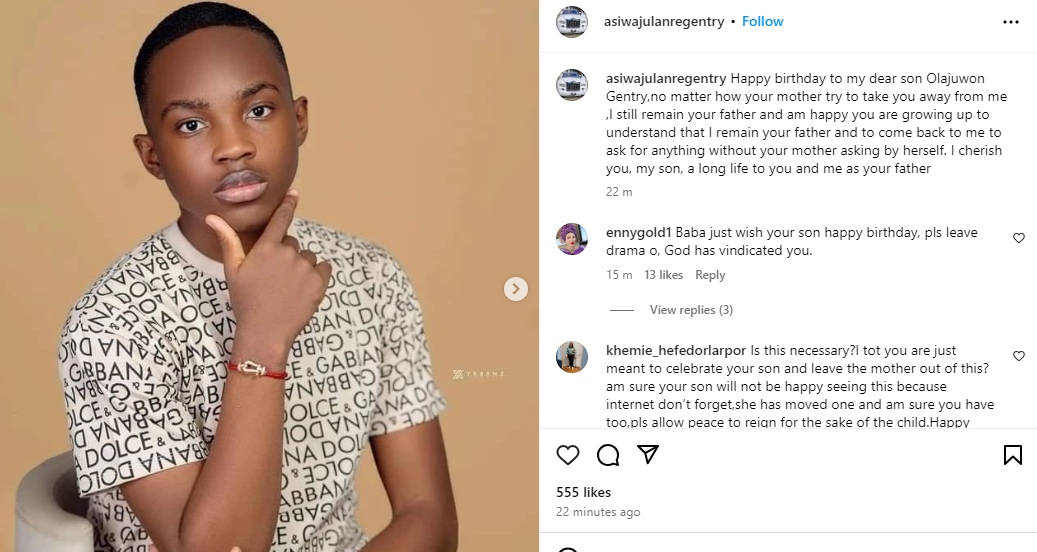
Task: Open asiwajulanregentry profile picture in the header
Action: coord(572,22)
